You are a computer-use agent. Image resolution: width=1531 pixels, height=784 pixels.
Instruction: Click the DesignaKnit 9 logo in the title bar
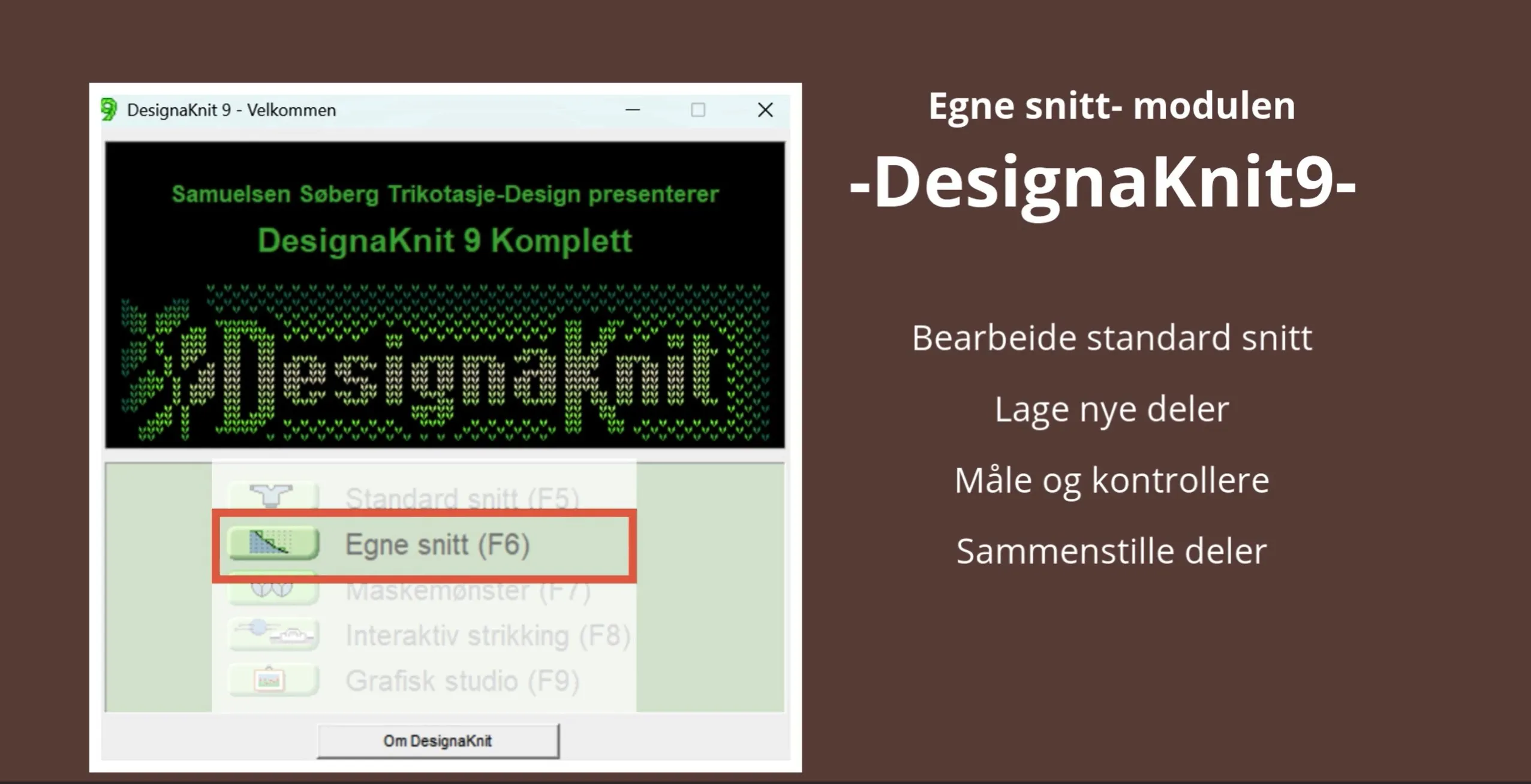point(108,109)
